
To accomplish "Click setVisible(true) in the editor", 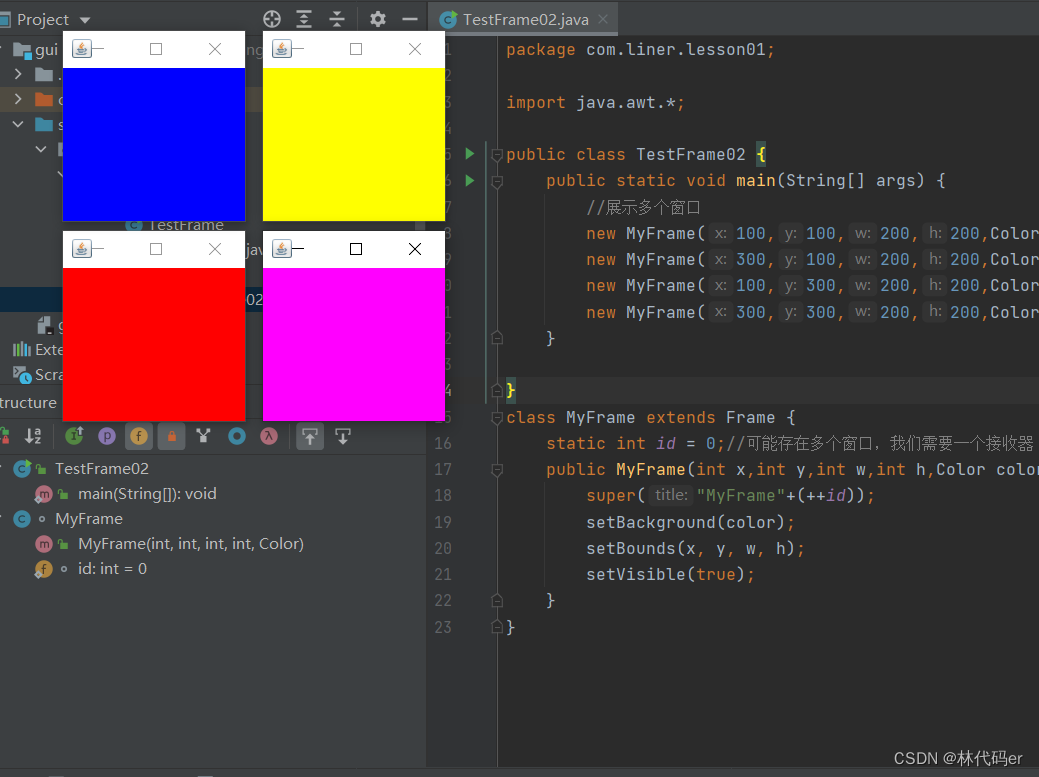I will point(670,574).
